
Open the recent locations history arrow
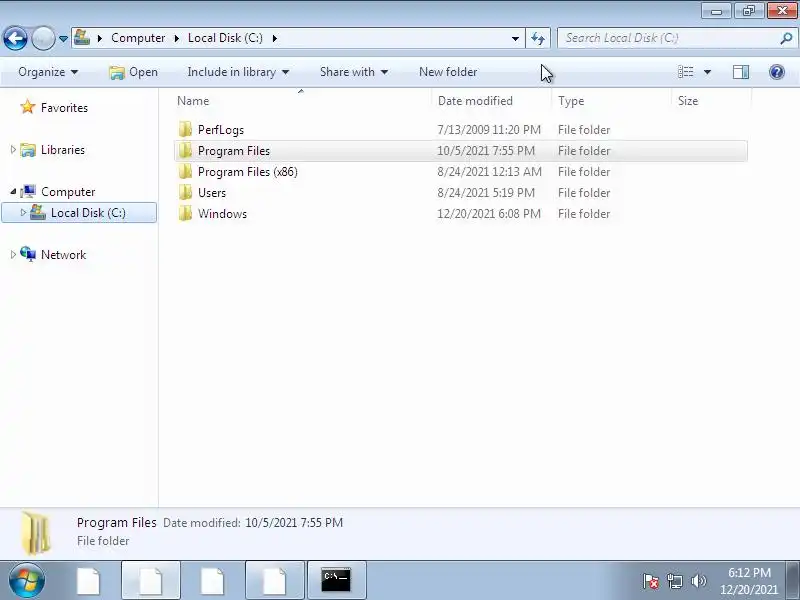63,38
